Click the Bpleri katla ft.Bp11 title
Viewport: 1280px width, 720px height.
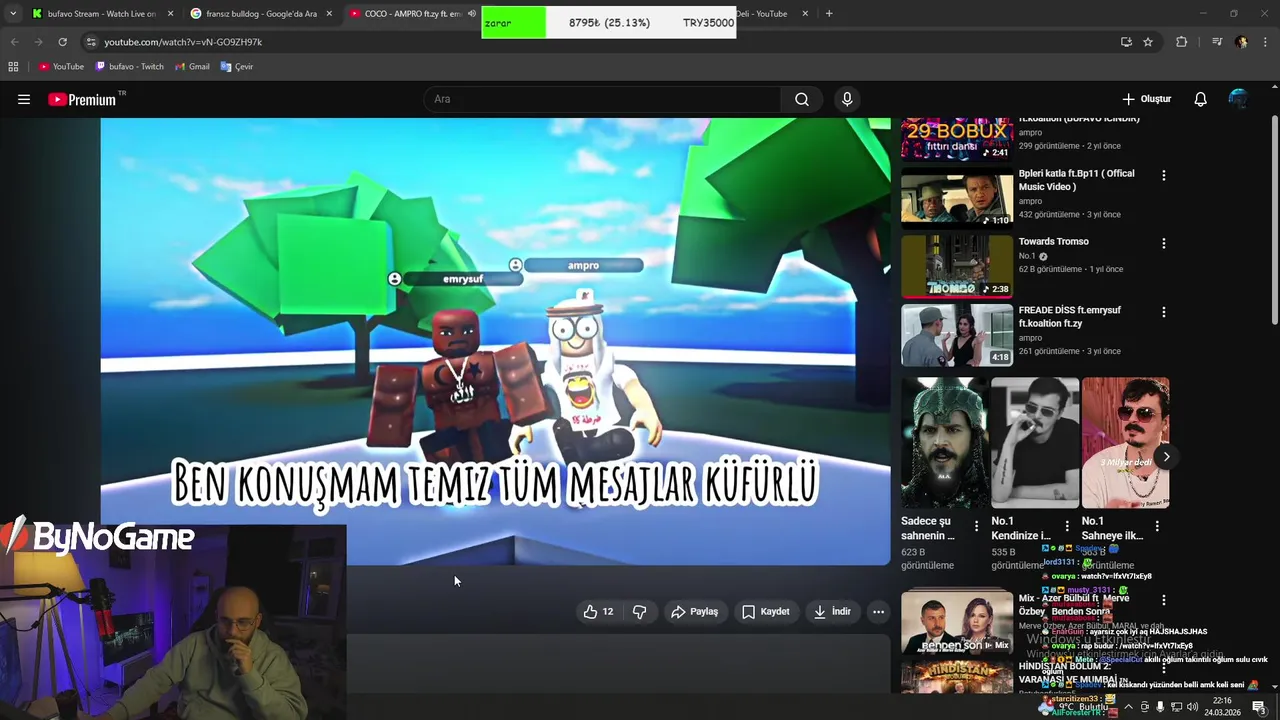pos(1076,180)
